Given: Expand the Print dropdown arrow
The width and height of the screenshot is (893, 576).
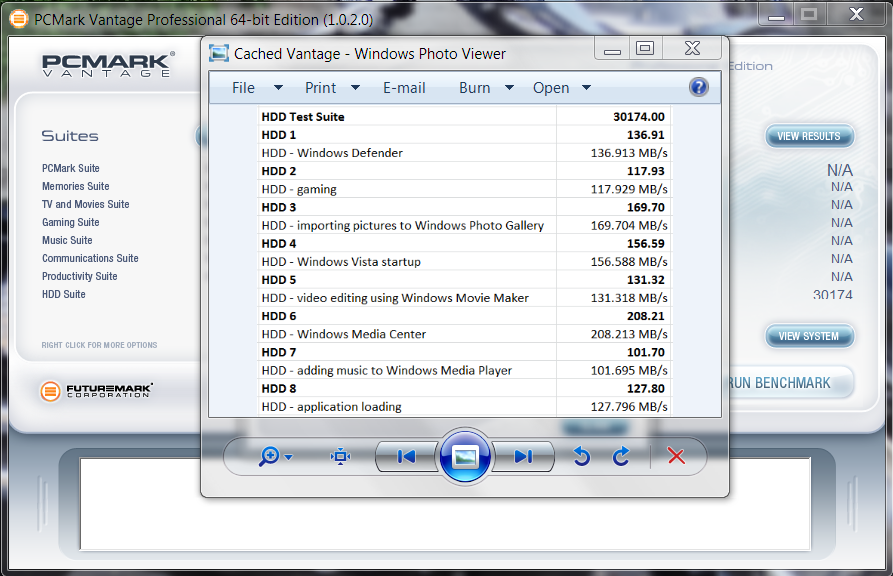Looking at the screenshot, I should pos(355,88).
